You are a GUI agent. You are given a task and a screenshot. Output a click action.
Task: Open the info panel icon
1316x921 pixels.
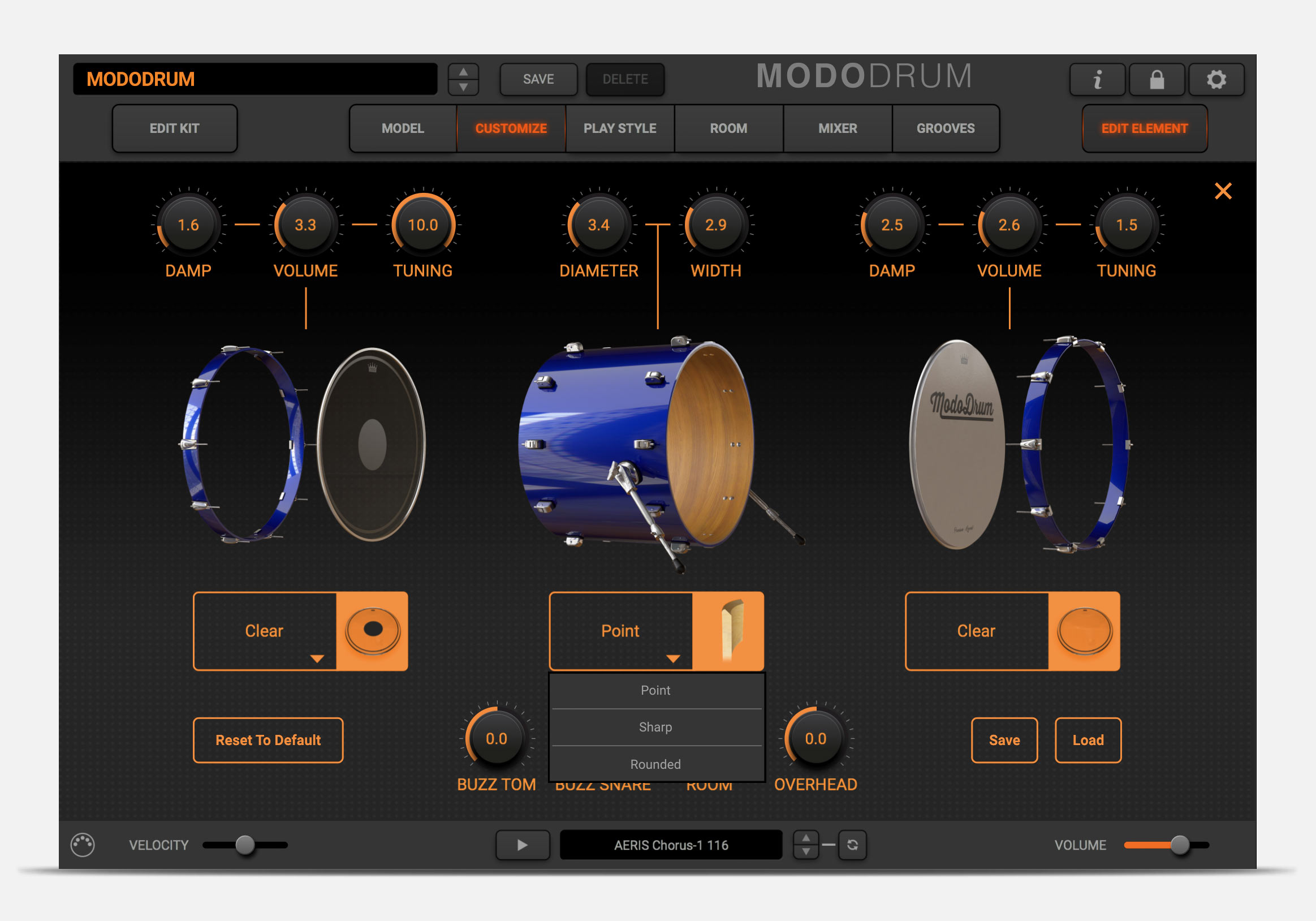(x=1097, y=79)
